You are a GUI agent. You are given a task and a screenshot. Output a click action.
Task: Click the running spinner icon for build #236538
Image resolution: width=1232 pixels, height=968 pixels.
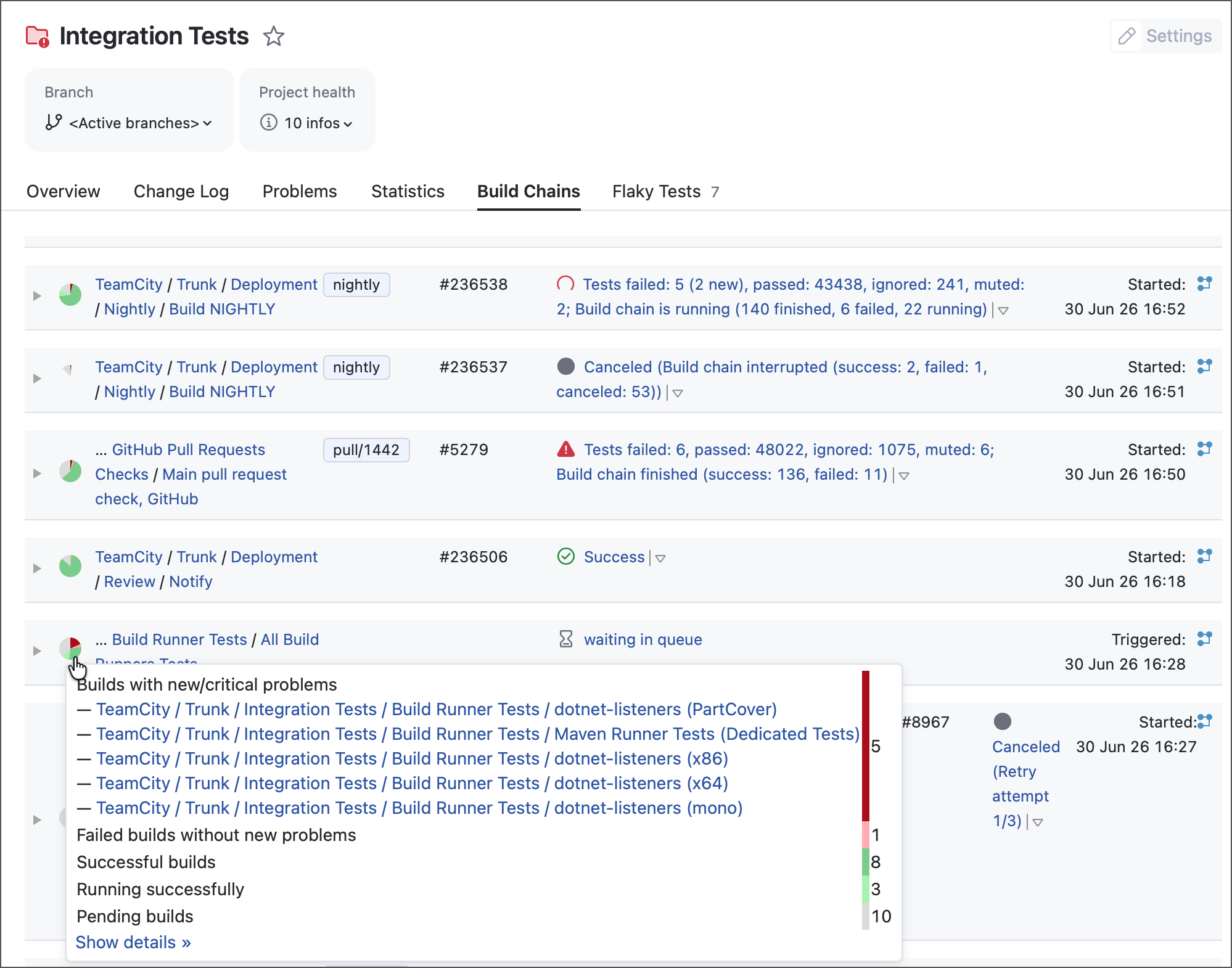[565, 284]
